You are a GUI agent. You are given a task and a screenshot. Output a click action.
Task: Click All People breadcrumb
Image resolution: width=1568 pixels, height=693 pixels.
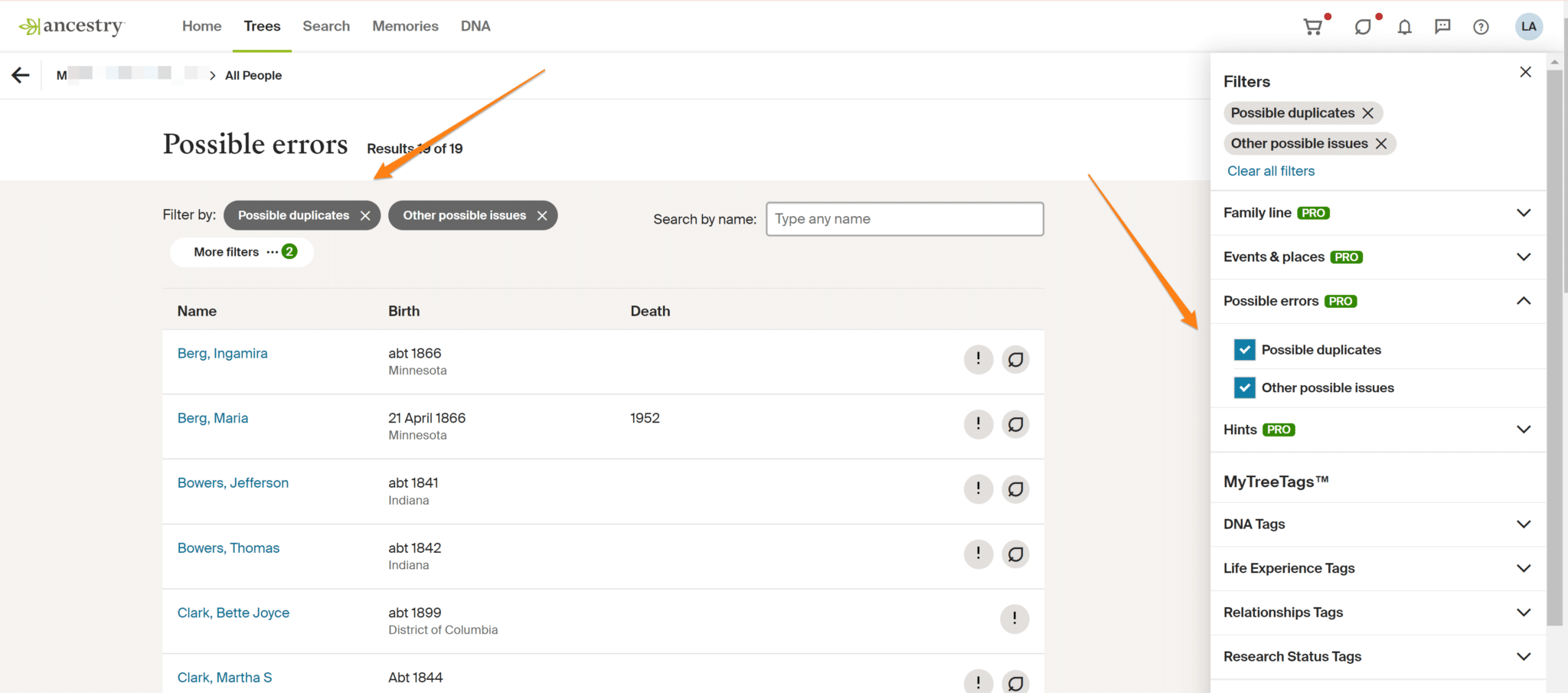click(x=253, y=75)
